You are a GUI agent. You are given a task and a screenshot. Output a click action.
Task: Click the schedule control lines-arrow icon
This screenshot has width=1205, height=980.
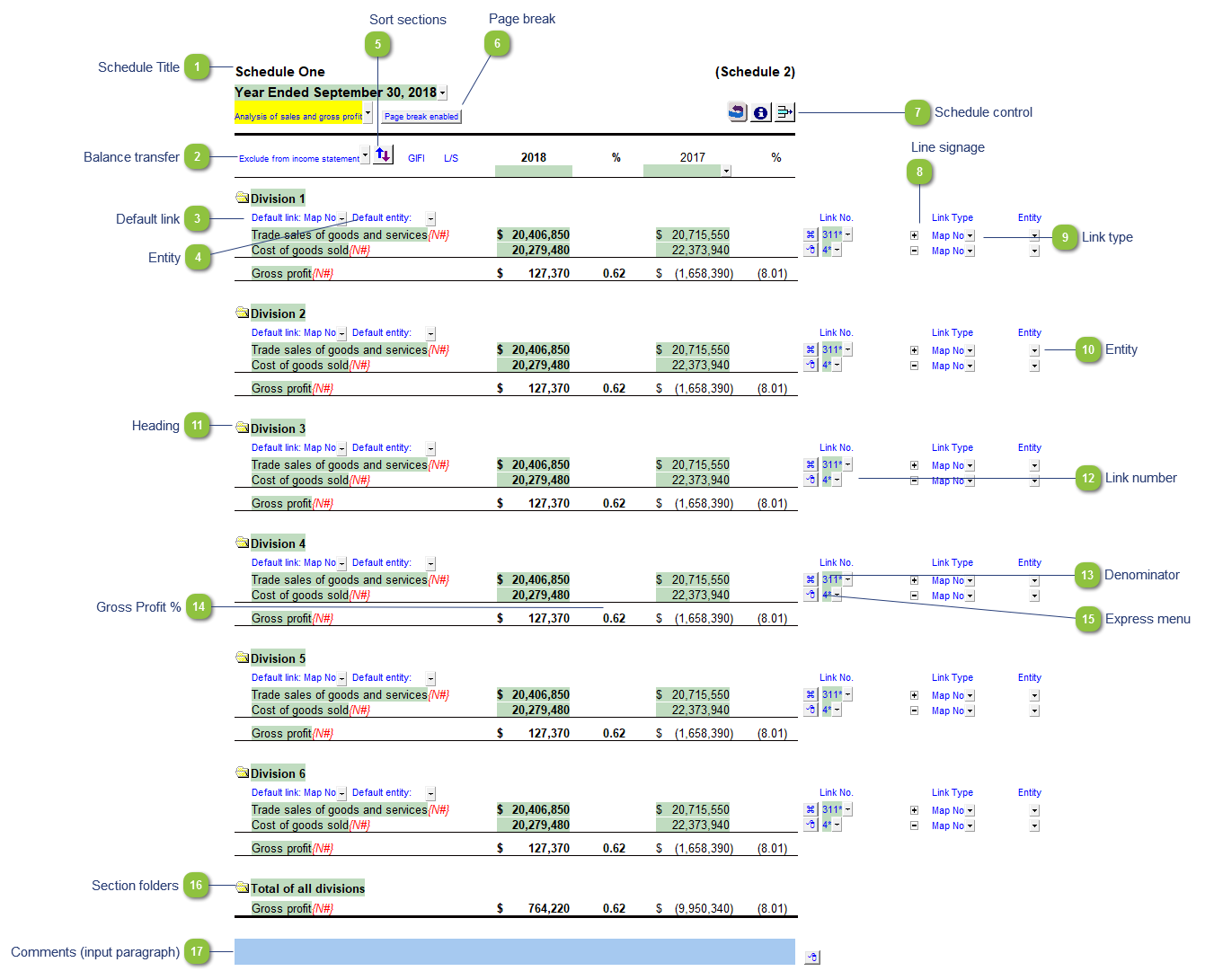[784, 112]
